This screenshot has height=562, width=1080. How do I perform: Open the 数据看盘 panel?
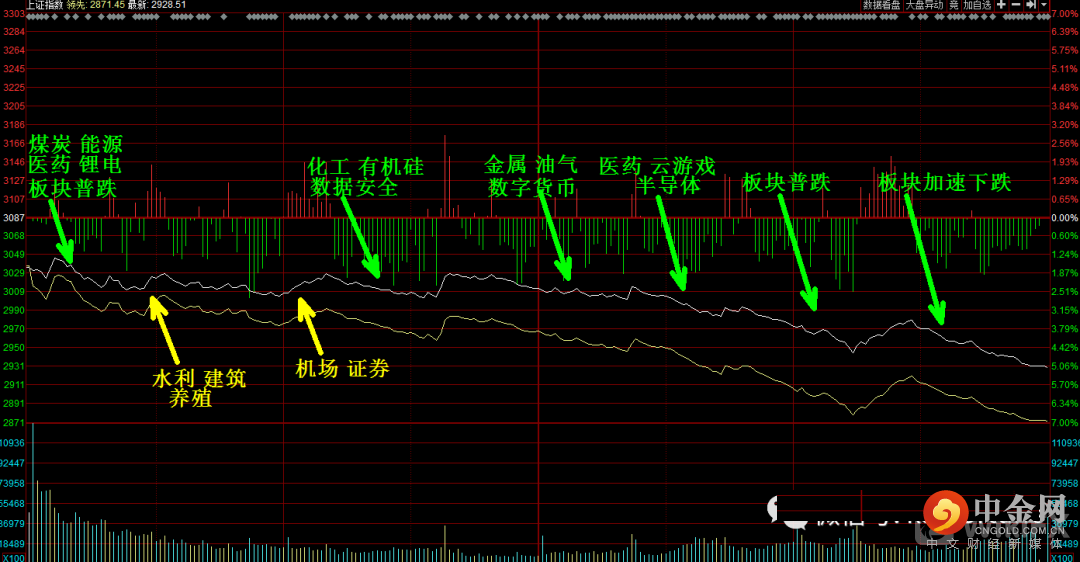881,5
